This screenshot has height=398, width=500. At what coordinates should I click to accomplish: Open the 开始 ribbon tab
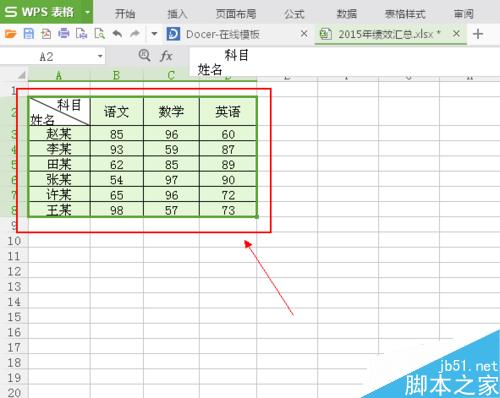[125, 14]
